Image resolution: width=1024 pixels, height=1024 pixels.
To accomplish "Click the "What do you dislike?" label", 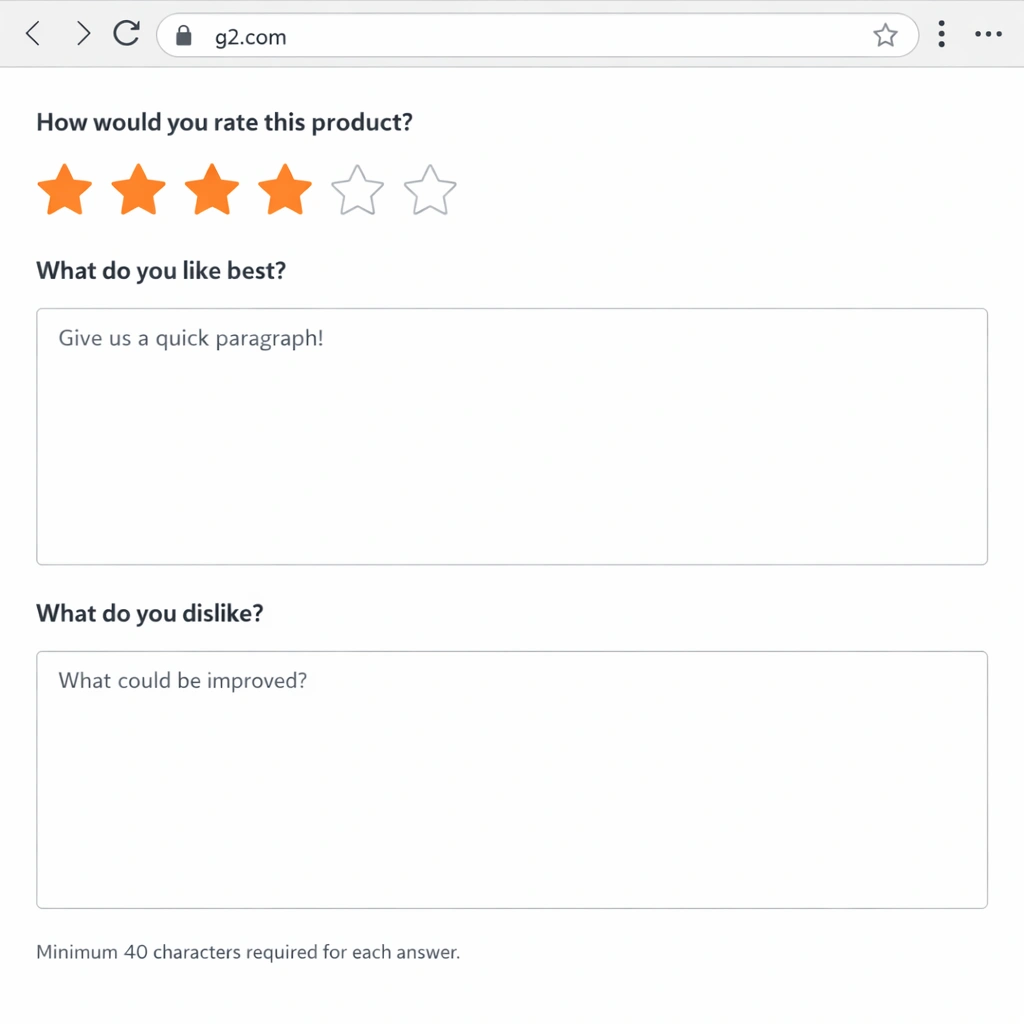I will click(150, 613).
